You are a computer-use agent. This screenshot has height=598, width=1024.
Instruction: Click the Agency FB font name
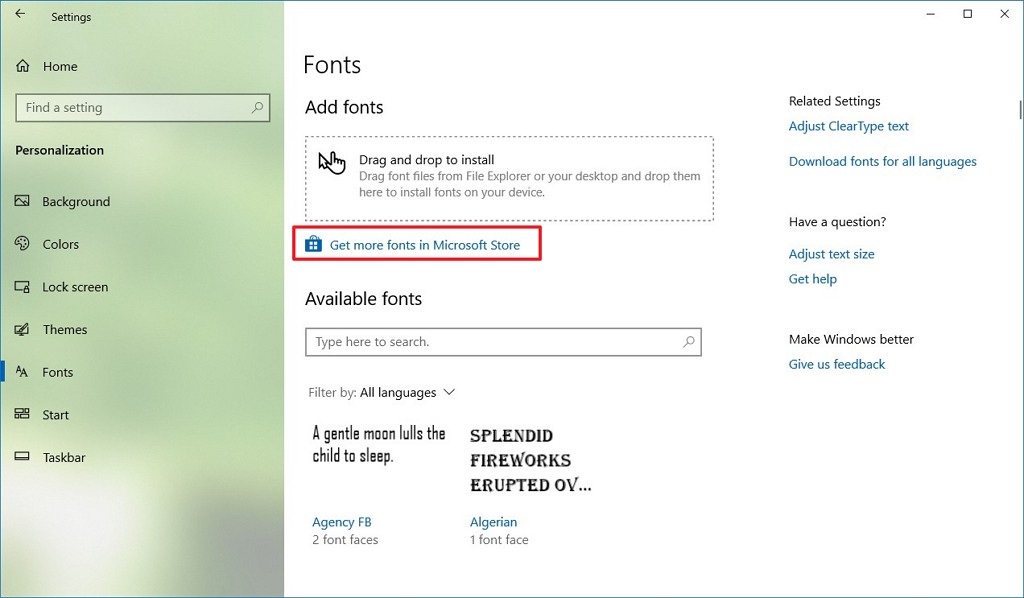pyautogui.click(x=342, y=522)
